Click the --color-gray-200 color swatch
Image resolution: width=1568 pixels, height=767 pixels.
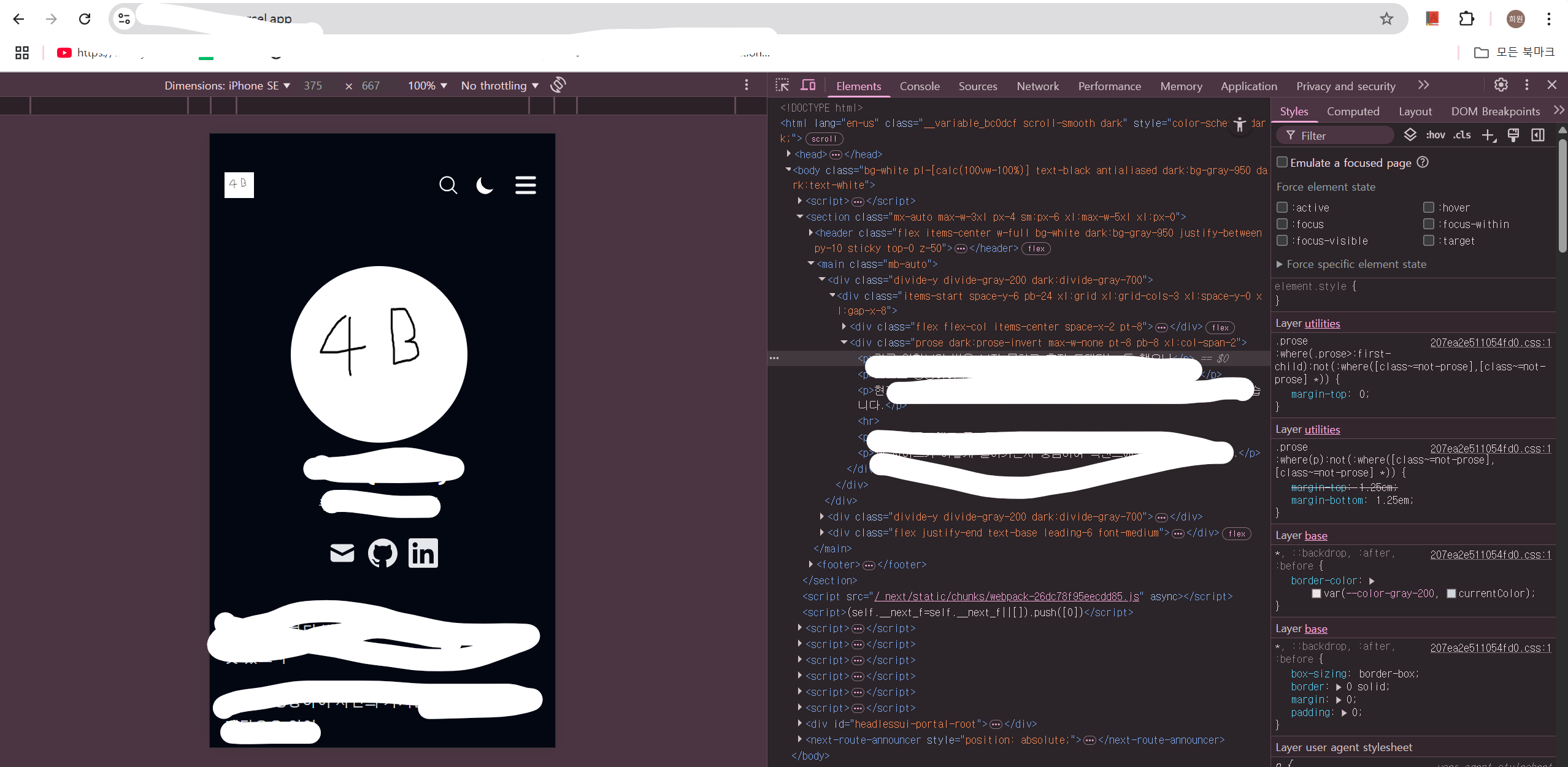[x=1316, y=593]
